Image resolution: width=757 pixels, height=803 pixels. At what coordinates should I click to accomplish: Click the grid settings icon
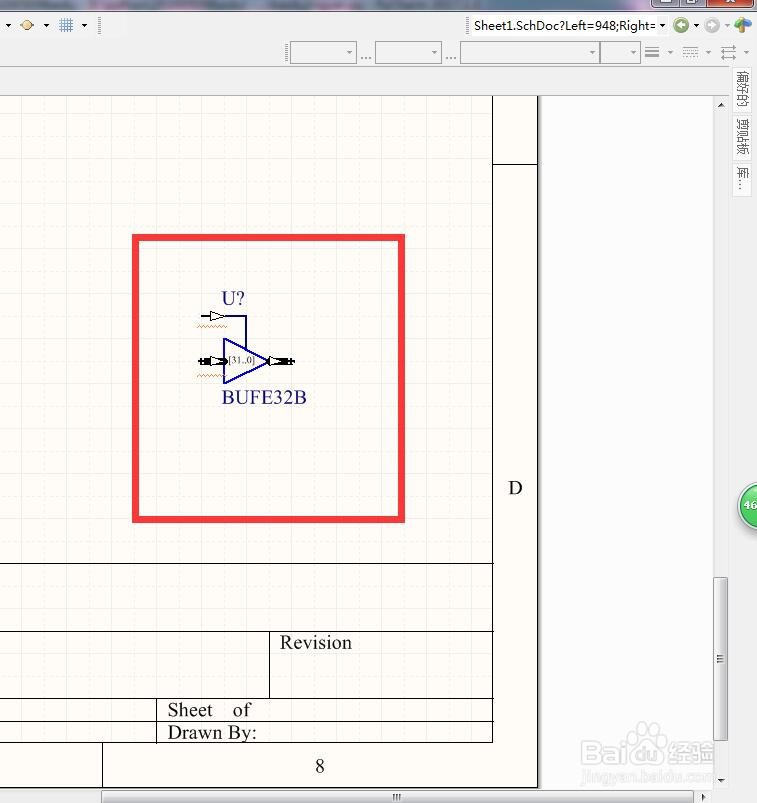pyautogui.click(x=66, y=25)
